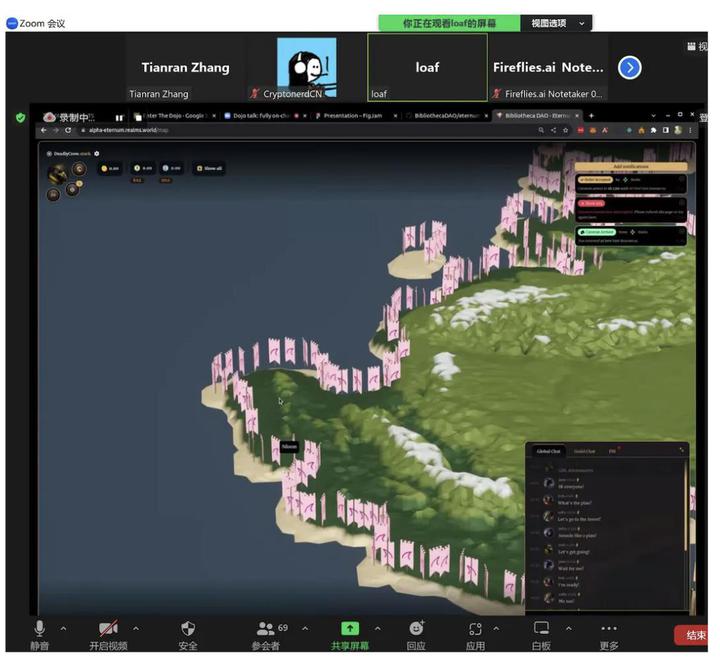Viewport: 720px width, 661px height.
Task: Reload the shared browser page
Action: tap(68, 130)
